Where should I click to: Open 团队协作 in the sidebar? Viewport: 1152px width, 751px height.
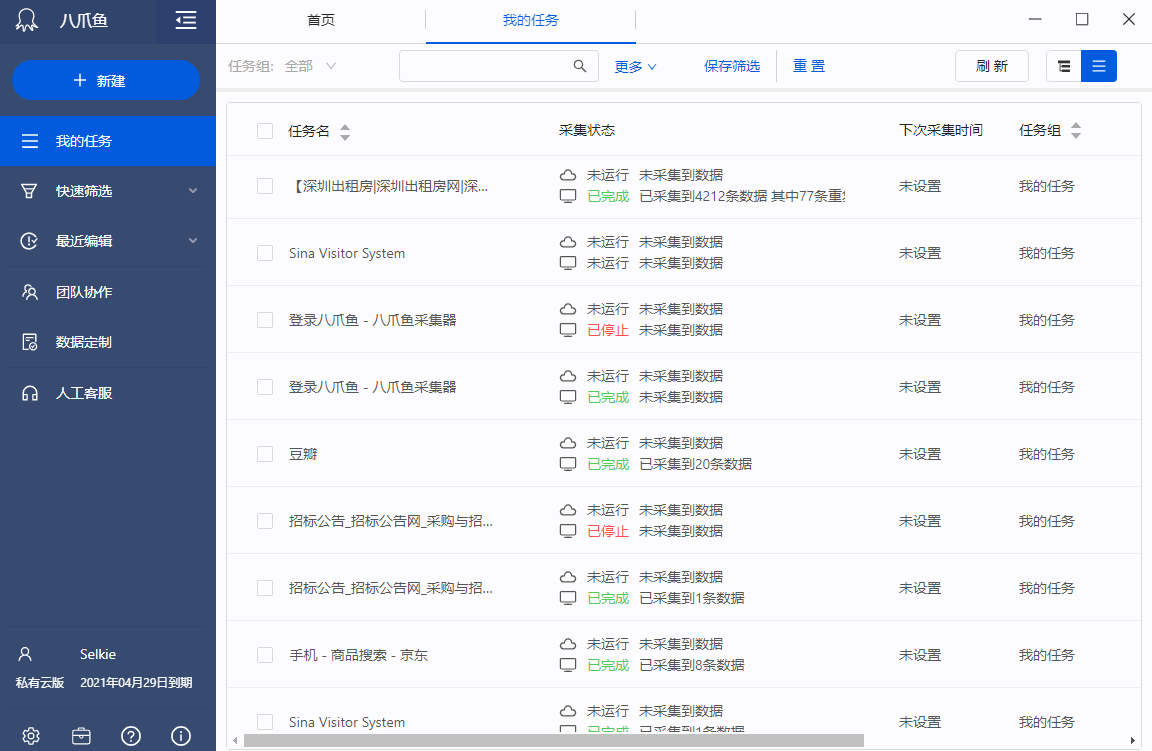point(84,292)
